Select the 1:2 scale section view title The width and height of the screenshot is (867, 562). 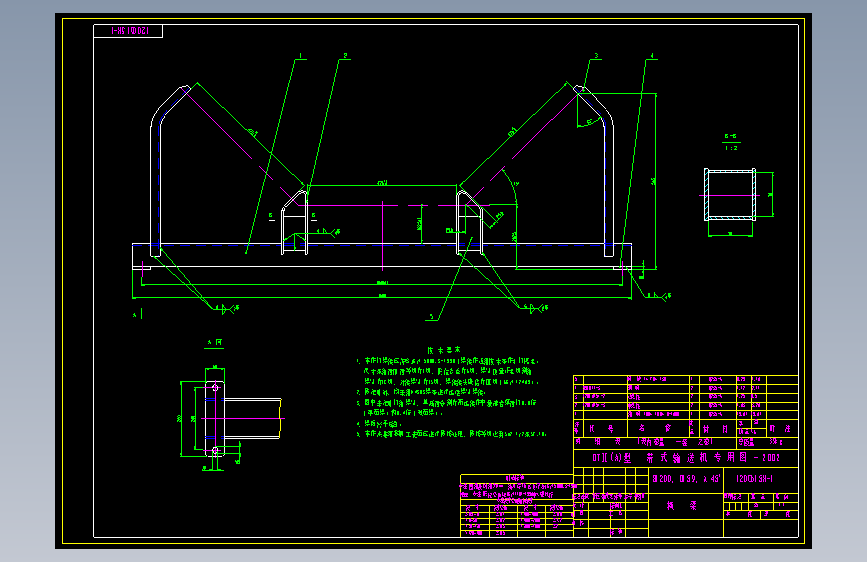[731, 142]
